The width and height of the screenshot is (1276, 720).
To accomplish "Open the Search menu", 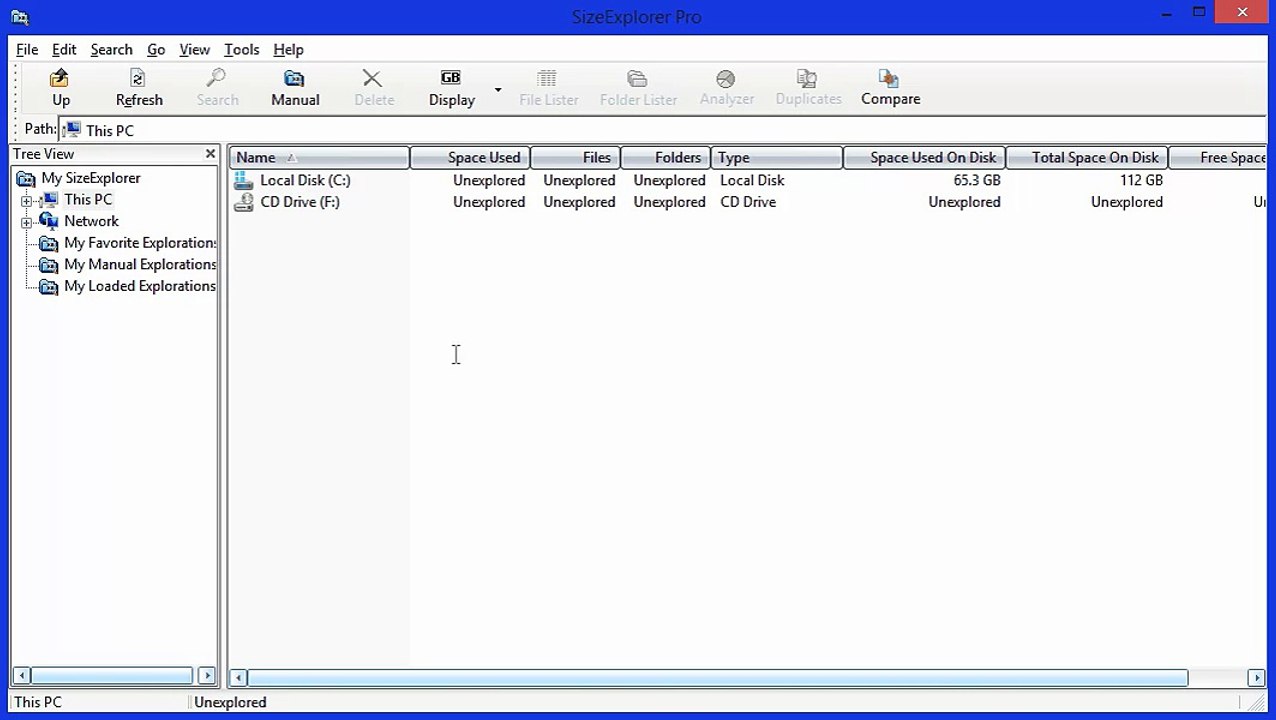I will pos(111,49).
